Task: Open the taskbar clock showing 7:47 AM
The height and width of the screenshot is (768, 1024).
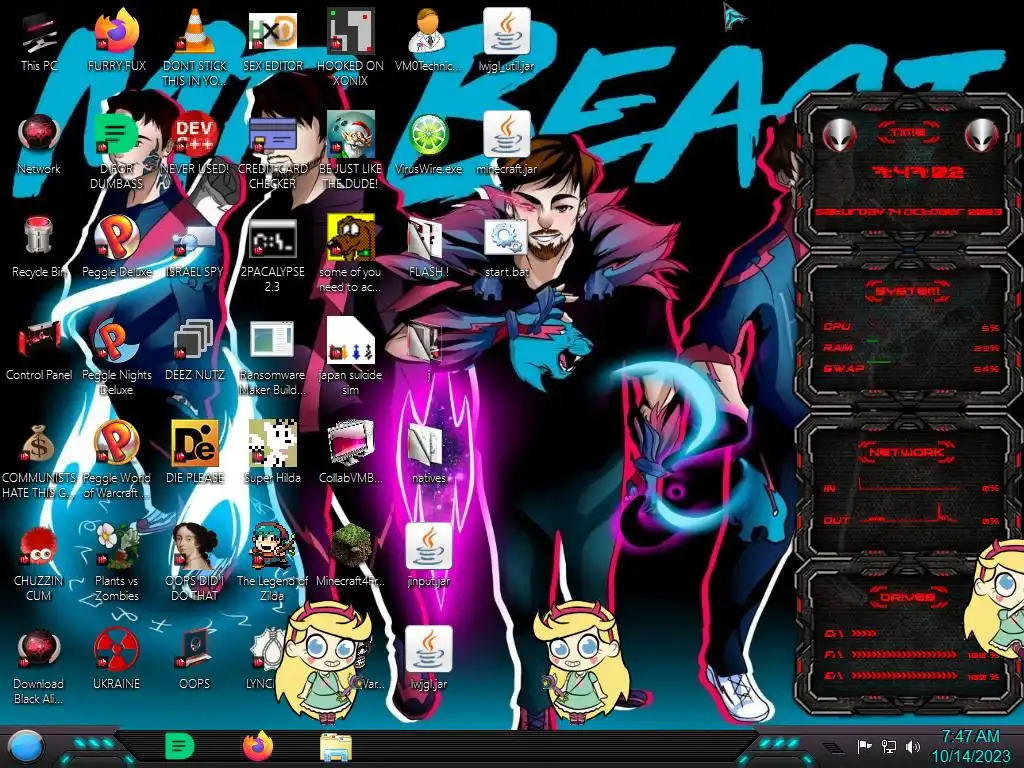Action: [970, 746]
